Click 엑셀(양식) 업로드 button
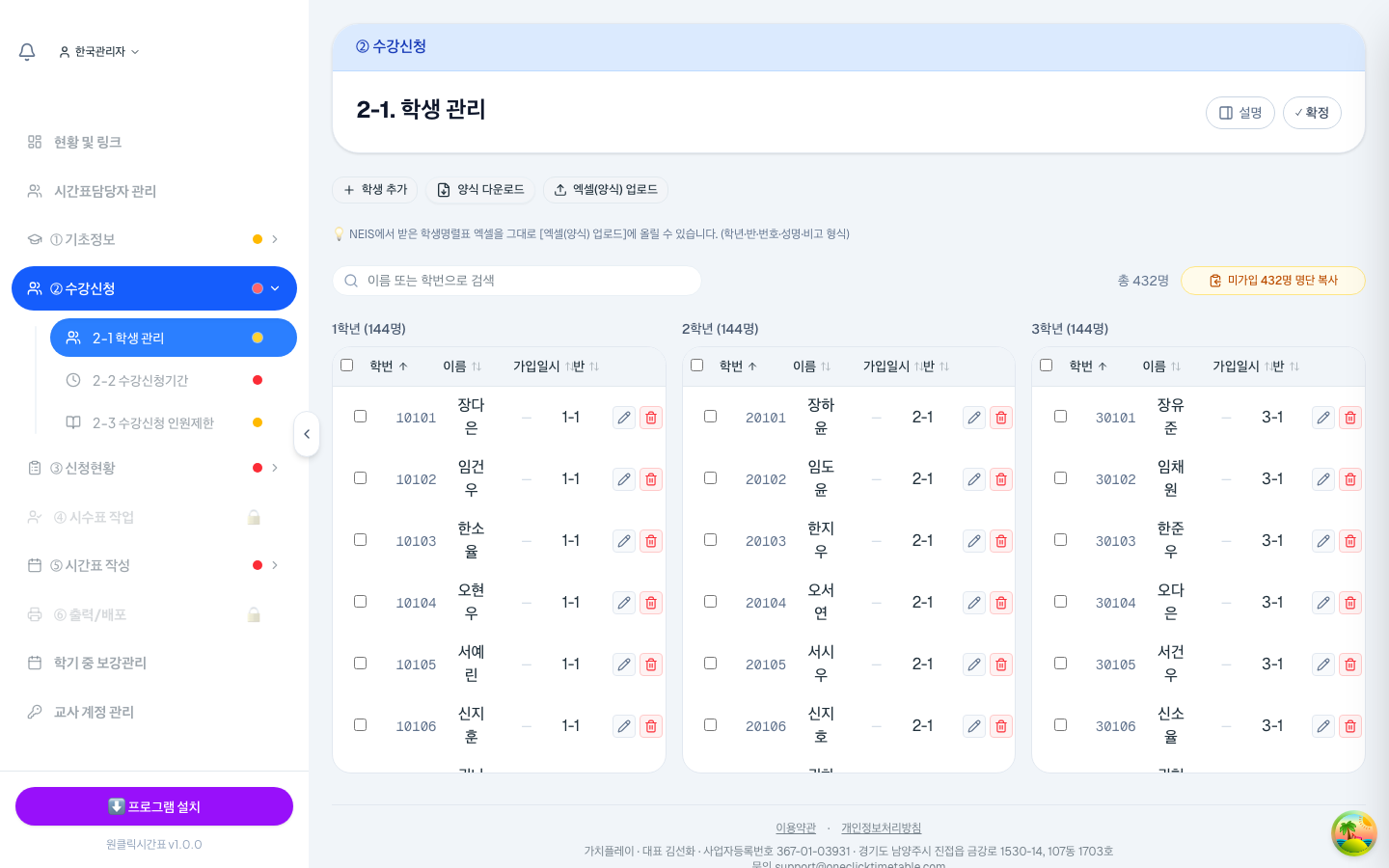The height and width of the screenshot is (868, 1389). pyautogui.click(x=606, y=190)
